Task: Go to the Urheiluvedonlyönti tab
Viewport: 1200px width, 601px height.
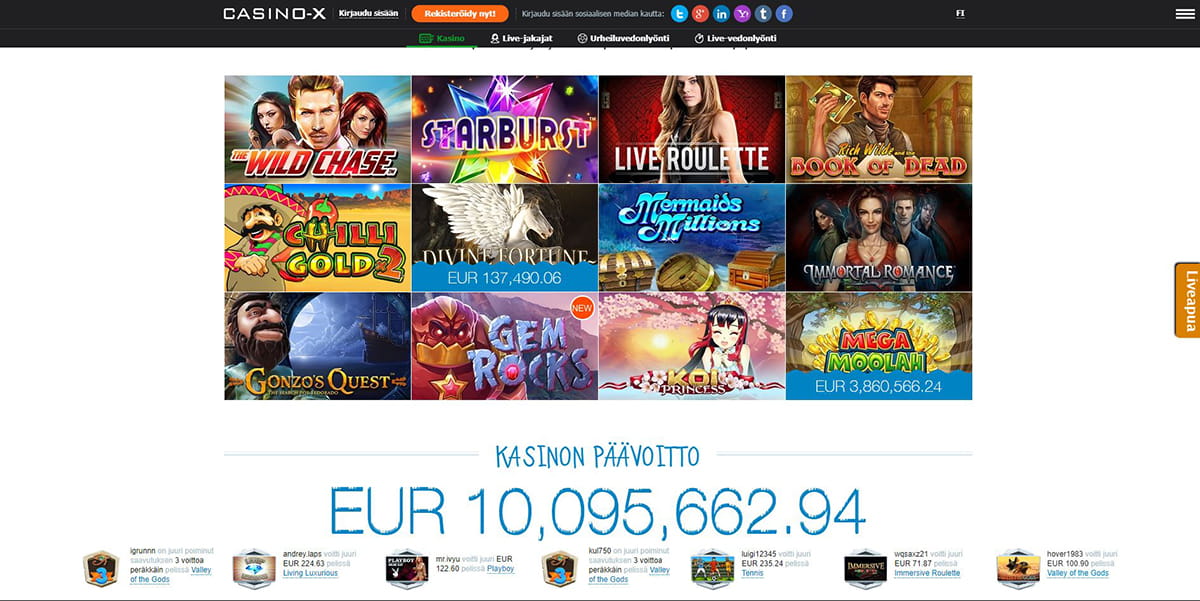Action: [623, 38]
